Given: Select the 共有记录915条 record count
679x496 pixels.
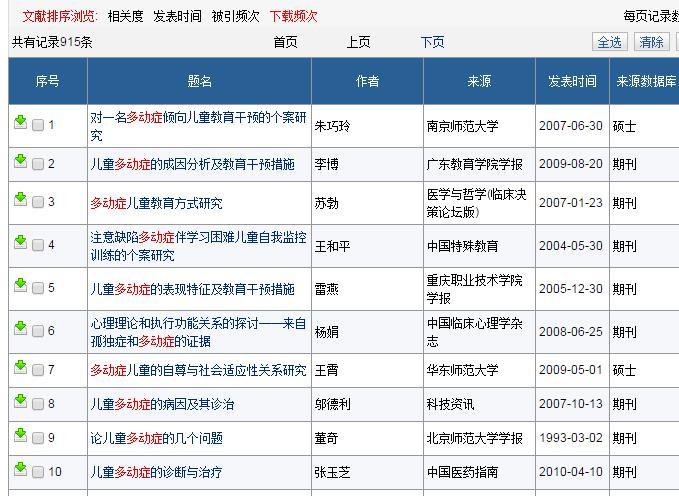Looking at the screenshot, I should [x=52, y=42].
